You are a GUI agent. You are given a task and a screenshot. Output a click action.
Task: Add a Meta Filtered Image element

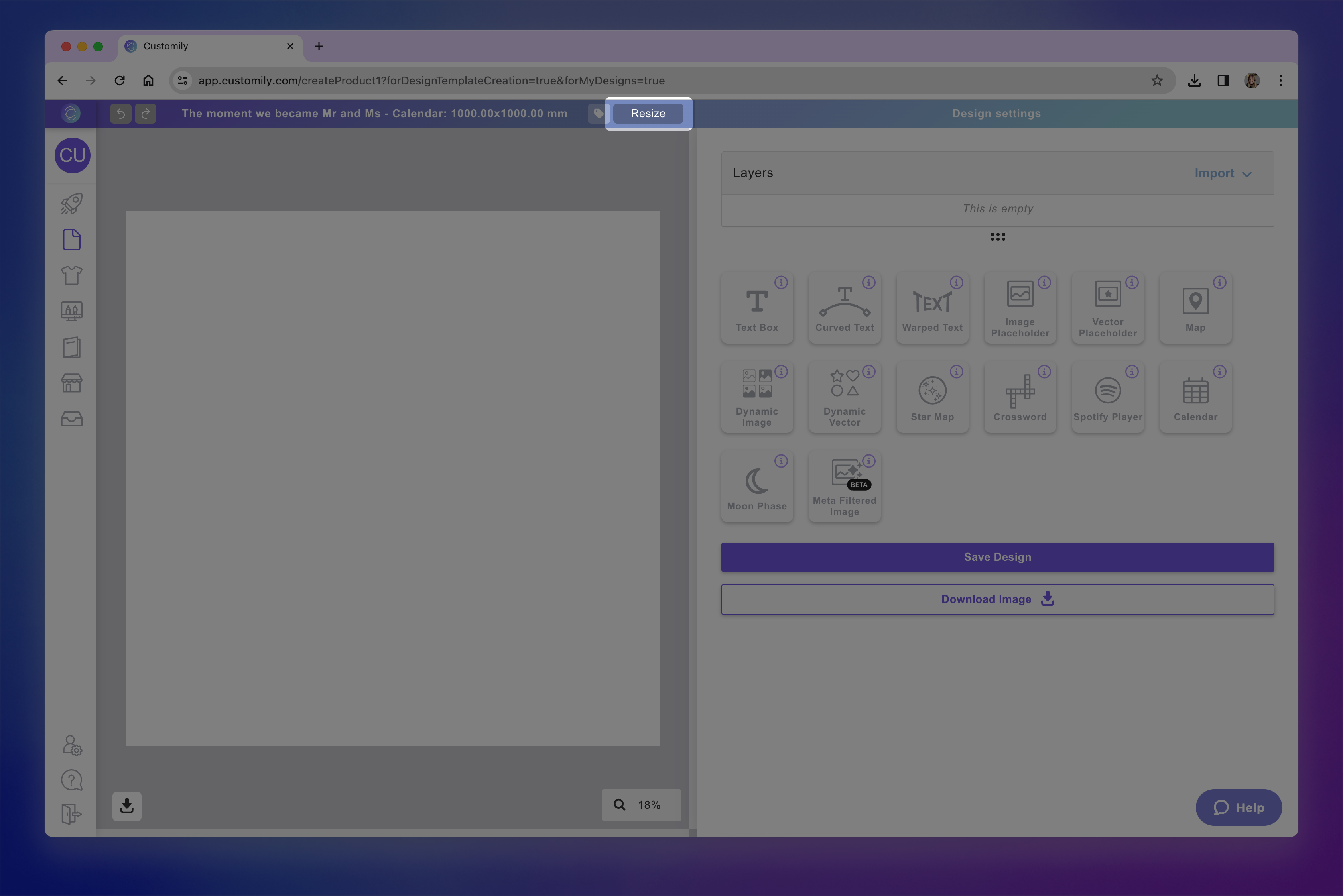click(845, 486)
